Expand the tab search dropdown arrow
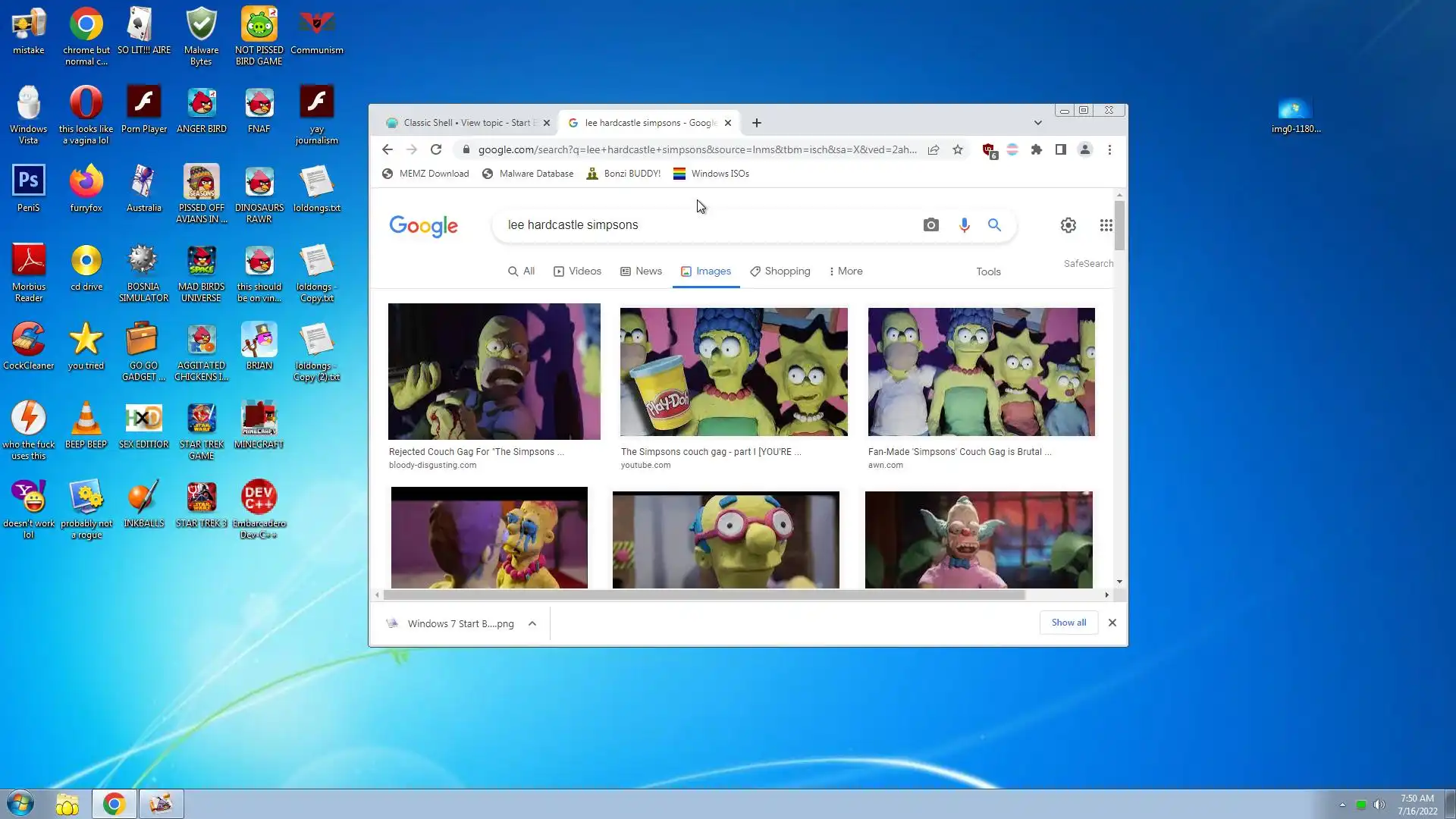The height and width of the screenshot is (819, 1456). click(1037, 123)
